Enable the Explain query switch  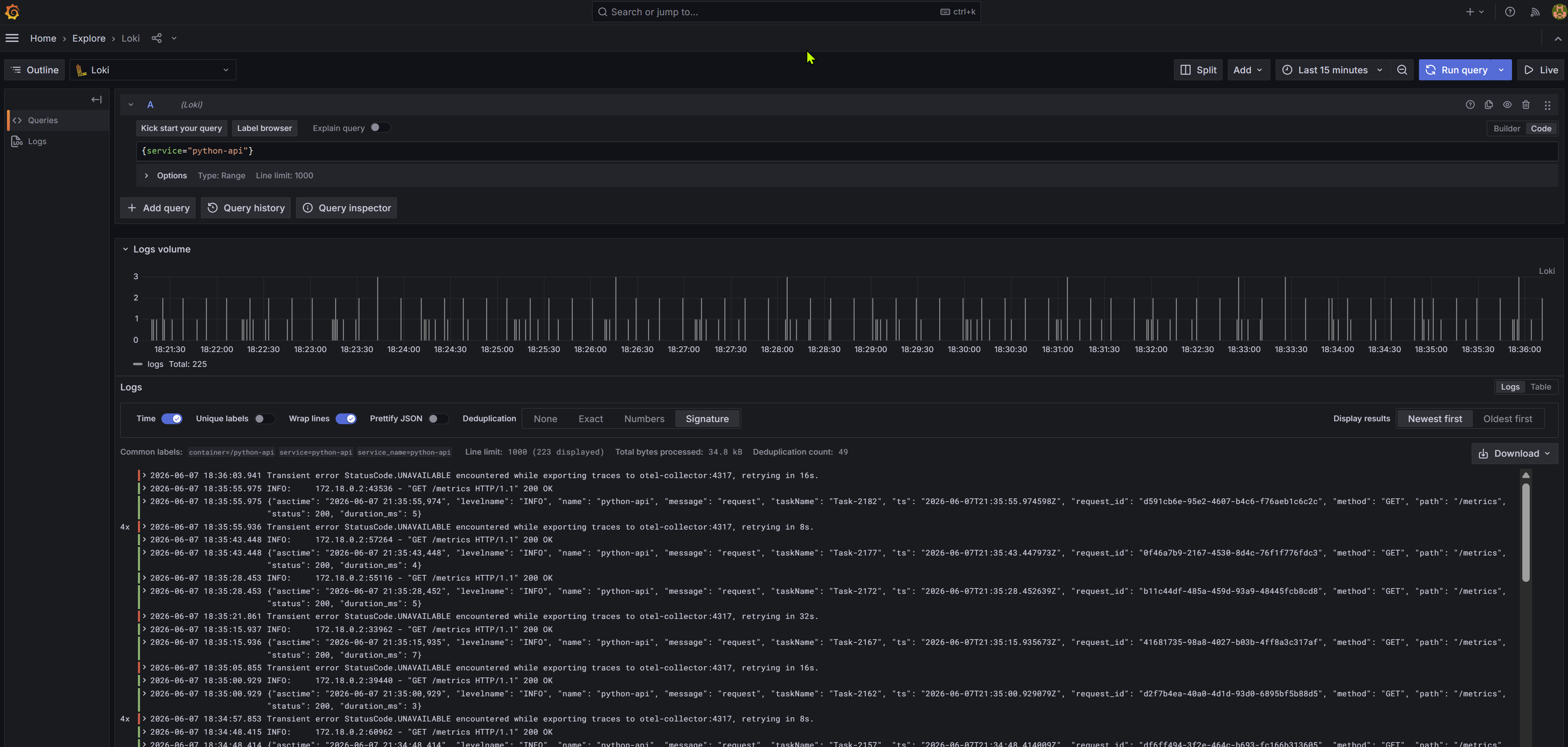coord(380,128)
